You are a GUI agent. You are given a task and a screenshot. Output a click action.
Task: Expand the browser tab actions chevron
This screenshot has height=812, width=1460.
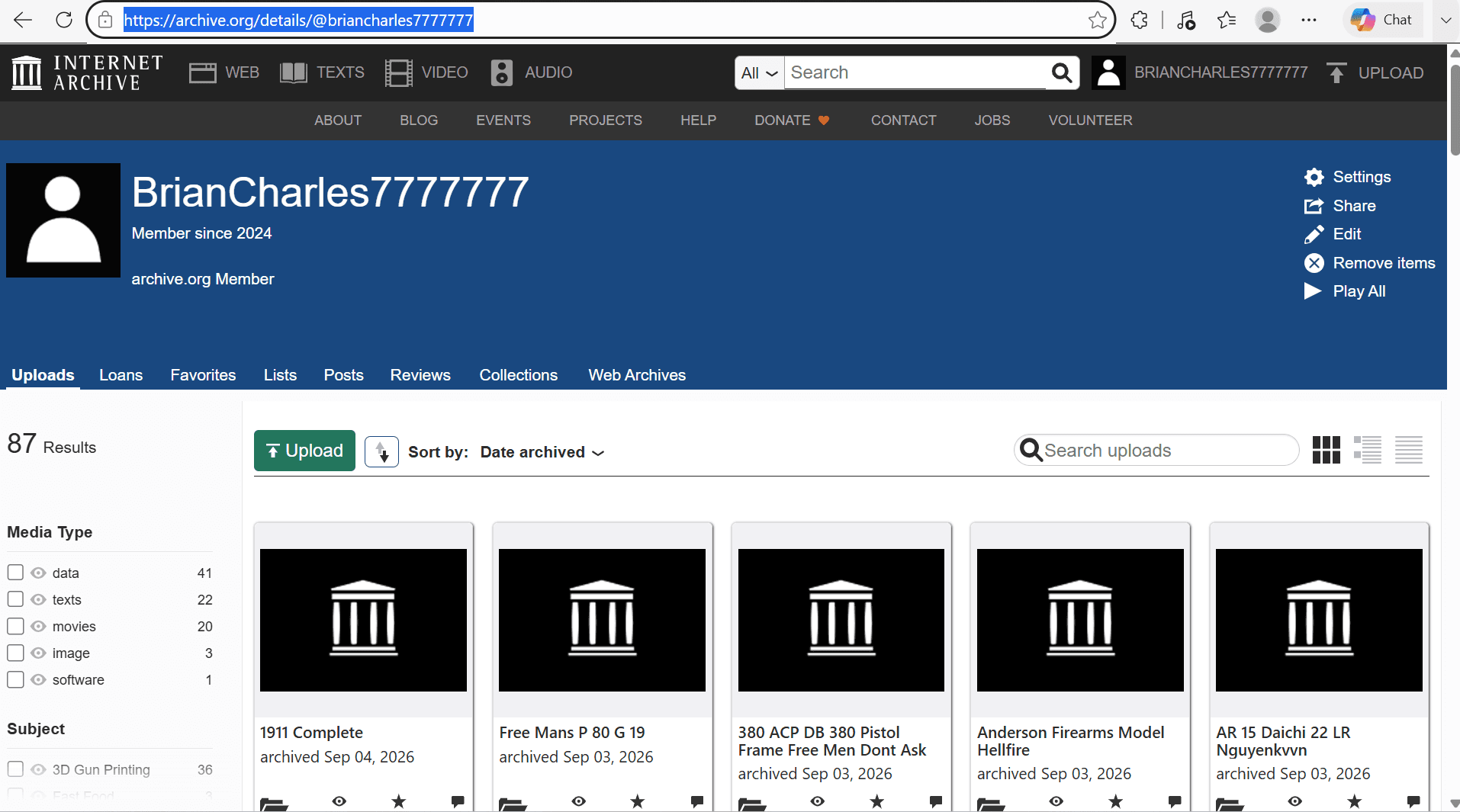tap(1446, 20)
